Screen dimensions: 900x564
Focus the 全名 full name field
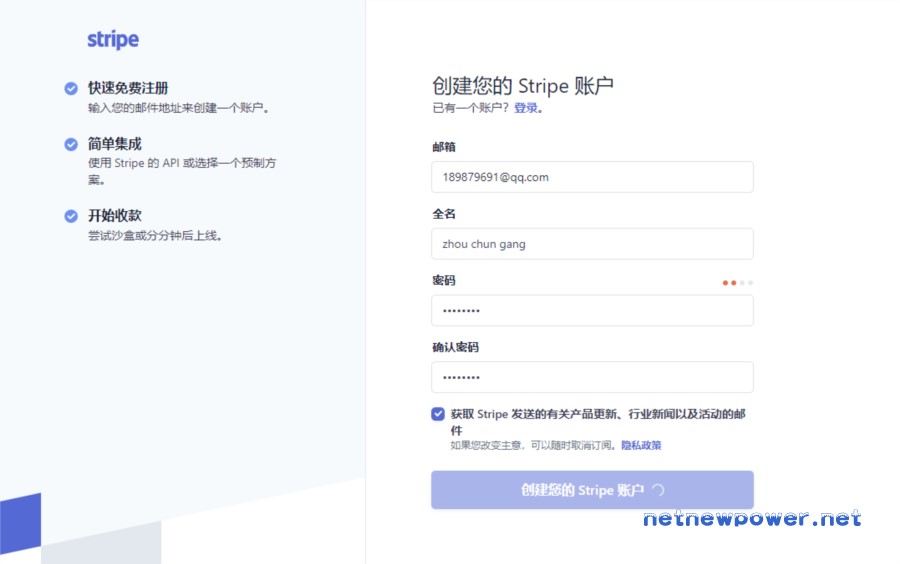click(592, 244)
